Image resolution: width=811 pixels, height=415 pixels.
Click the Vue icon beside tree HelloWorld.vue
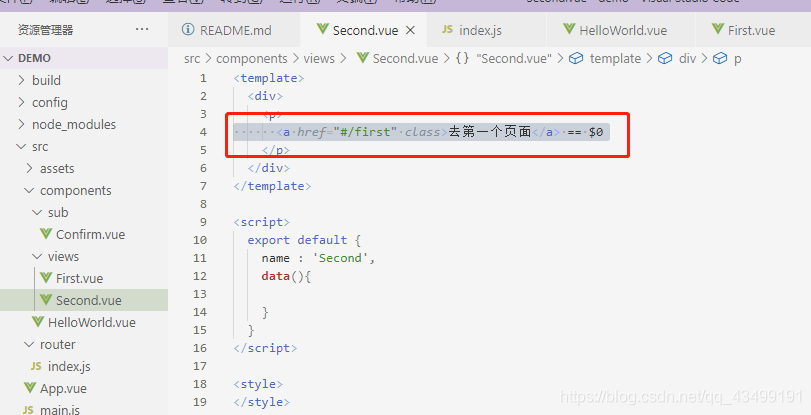click(x=38, y=321)
